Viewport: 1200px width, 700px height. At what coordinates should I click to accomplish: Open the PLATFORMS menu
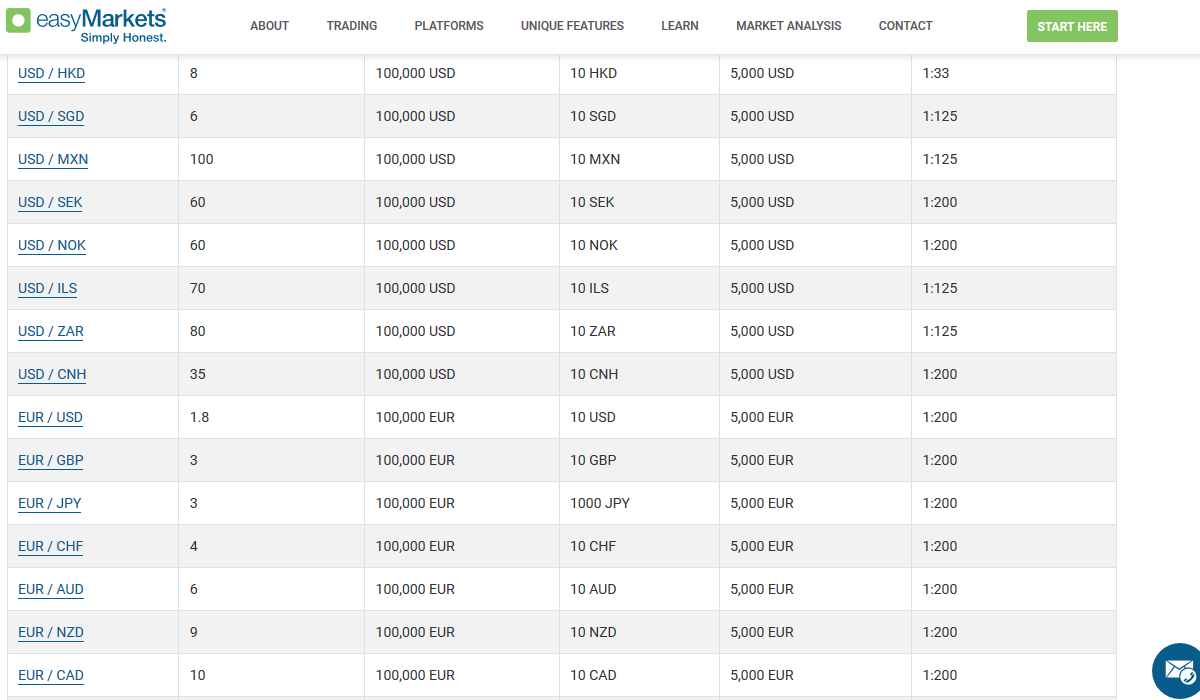click(449, 26)
